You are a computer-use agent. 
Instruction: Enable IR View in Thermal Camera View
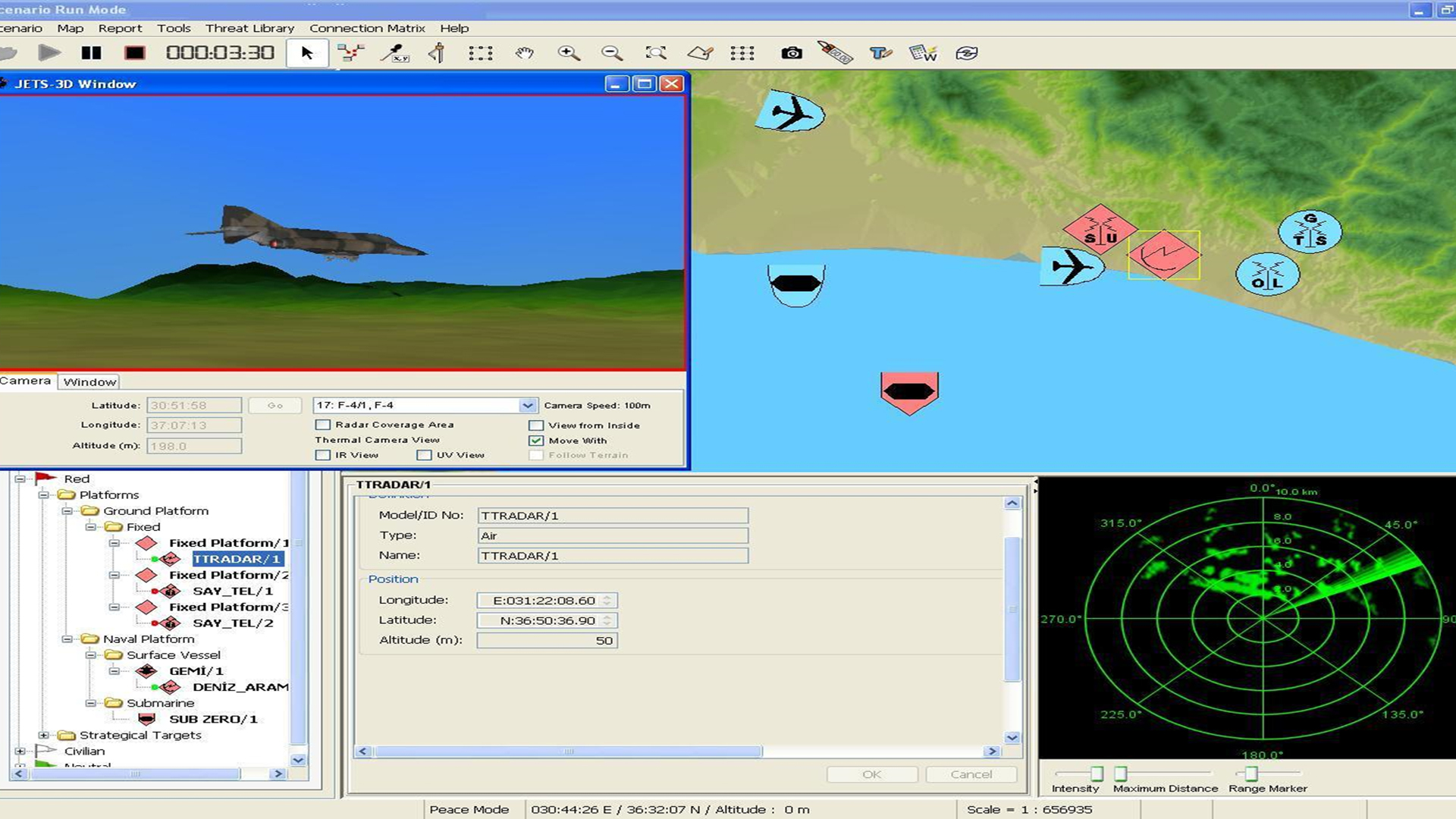[x=322, y=454]
